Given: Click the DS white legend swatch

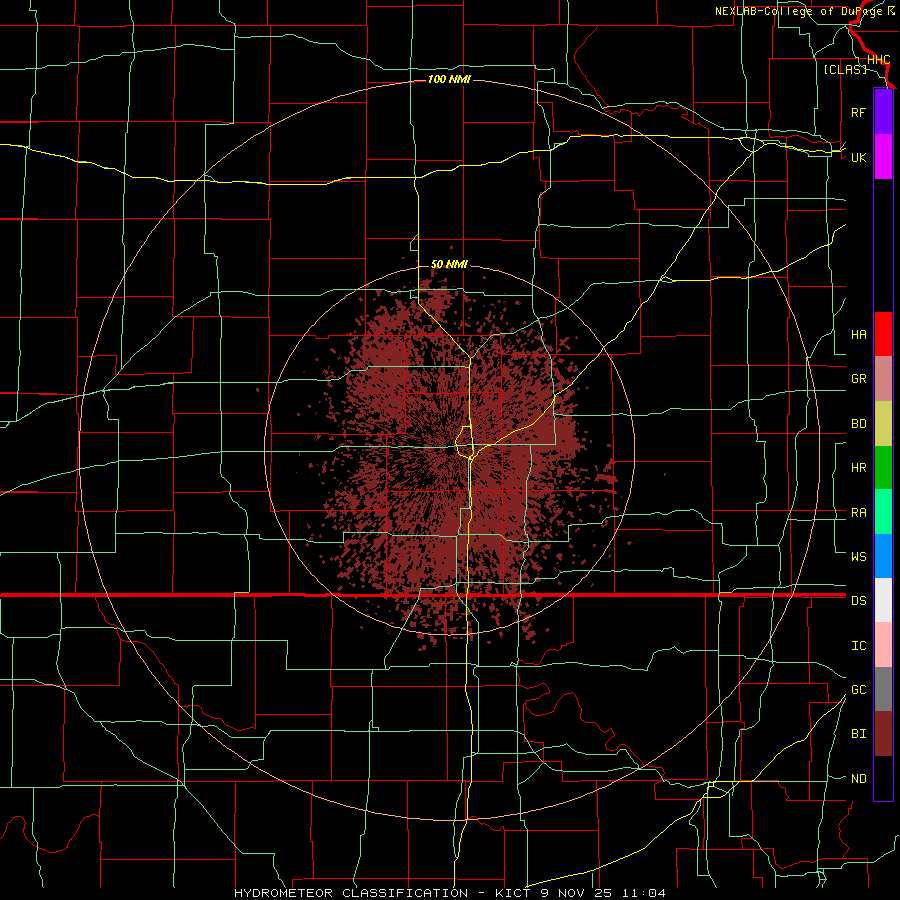Looking at the screenshot, I should coord(883,600).
